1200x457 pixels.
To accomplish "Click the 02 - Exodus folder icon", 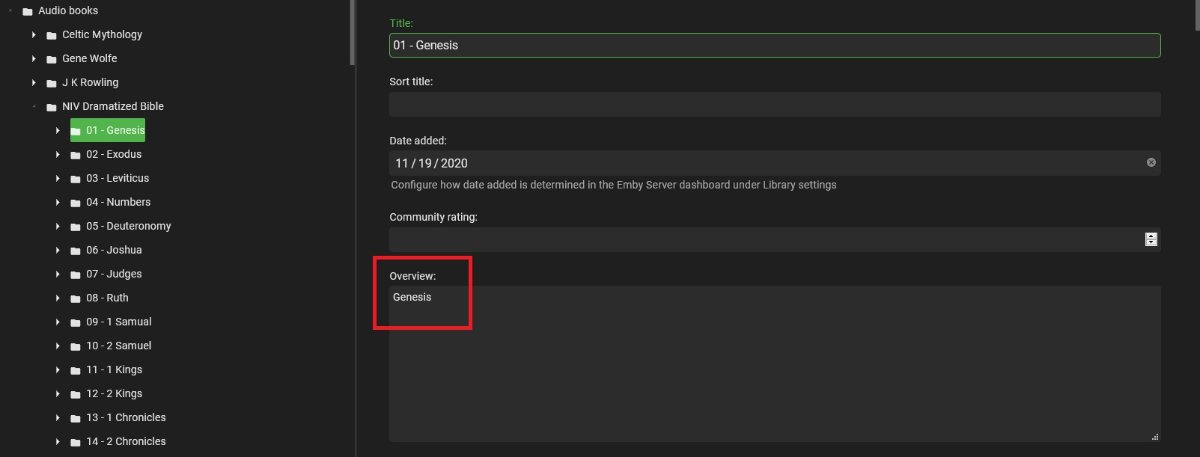I will (76, 155).
